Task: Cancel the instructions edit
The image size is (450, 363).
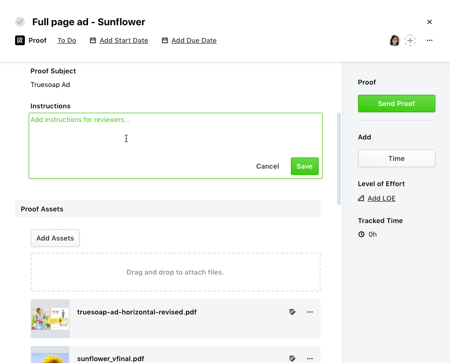Action: point(267,166)
